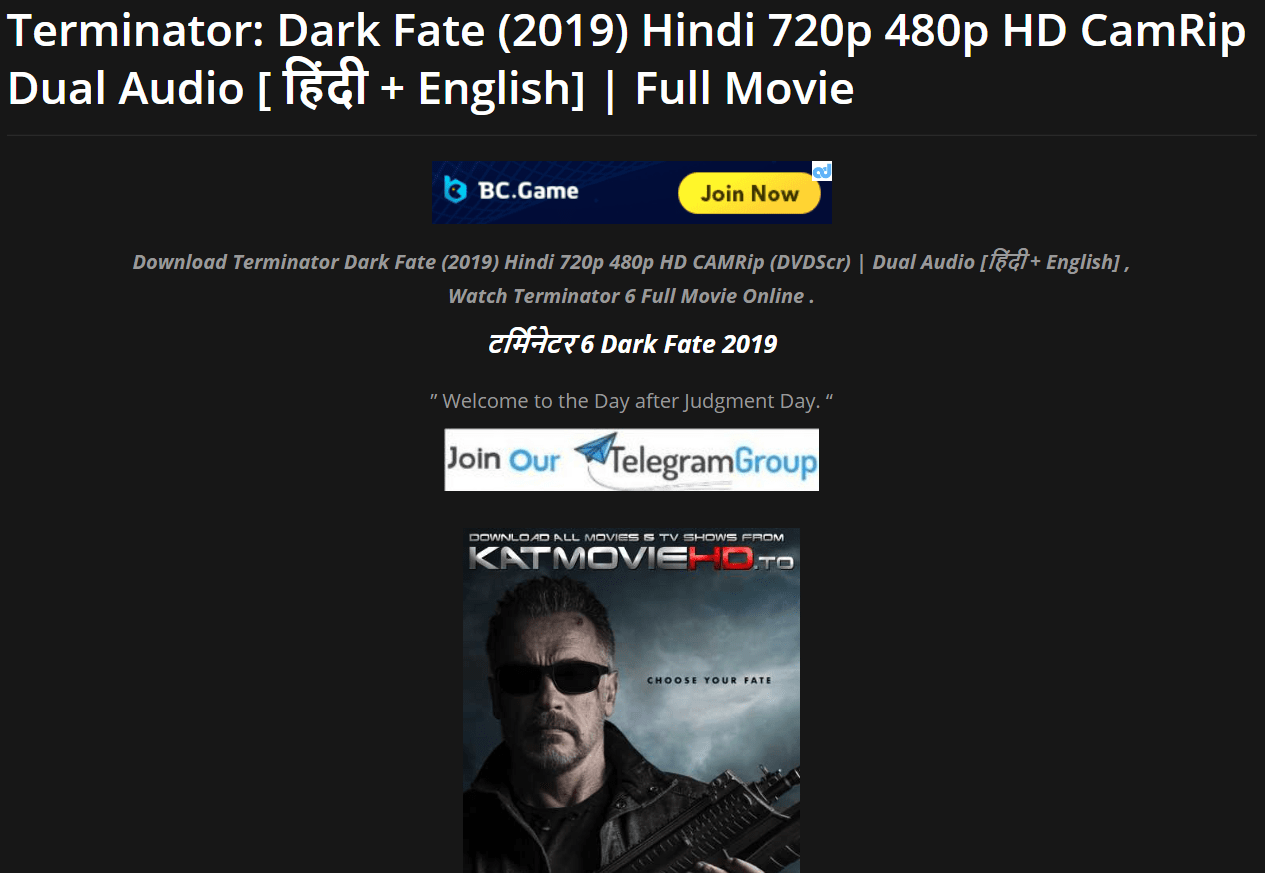The image size is (1265, 873).
Task: Click the Full Movie text in the title
Action: pos(744,88)
